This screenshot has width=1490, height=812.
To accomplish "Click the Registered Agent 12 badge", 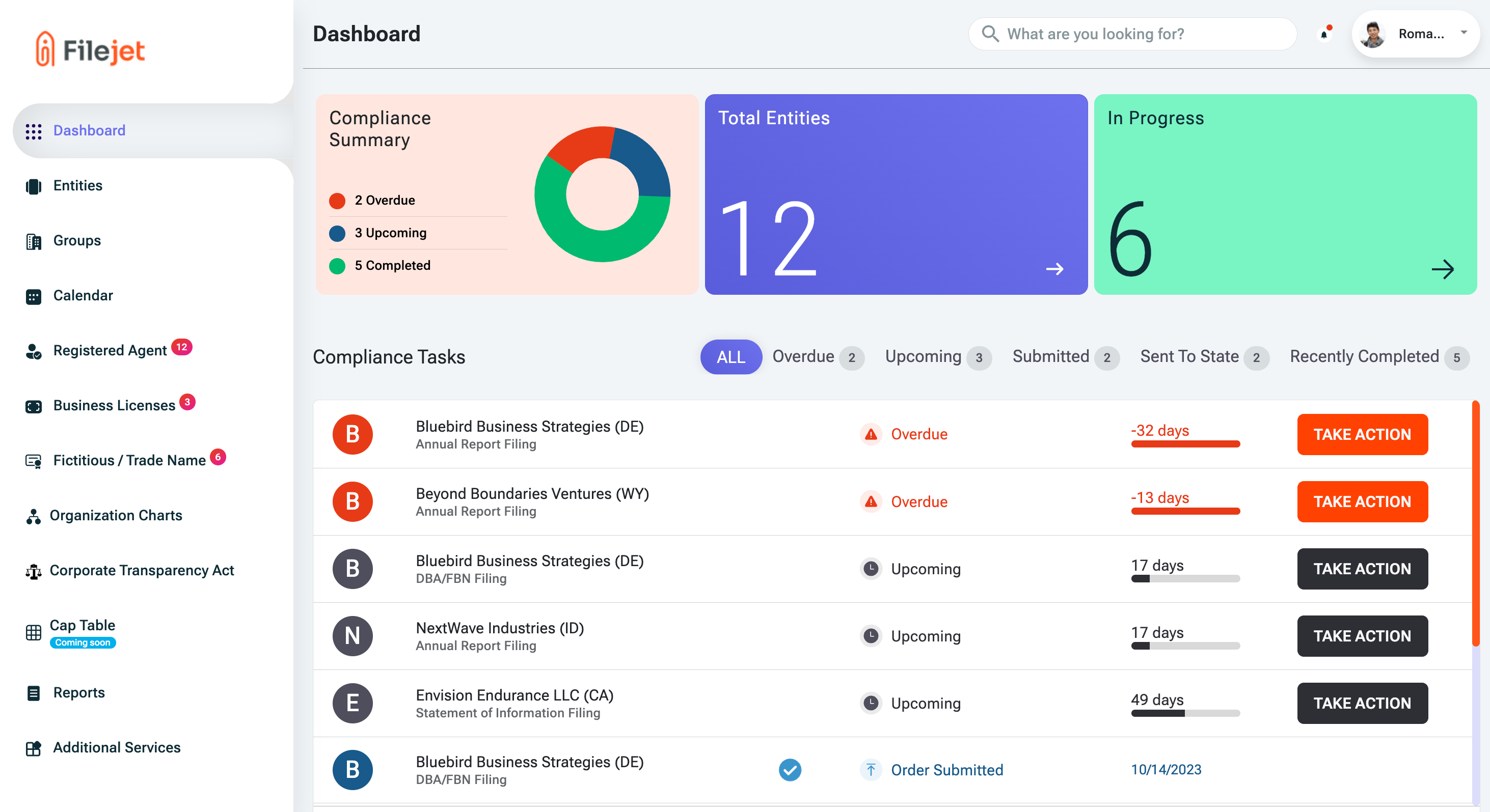I will click(x=182, y=347).
